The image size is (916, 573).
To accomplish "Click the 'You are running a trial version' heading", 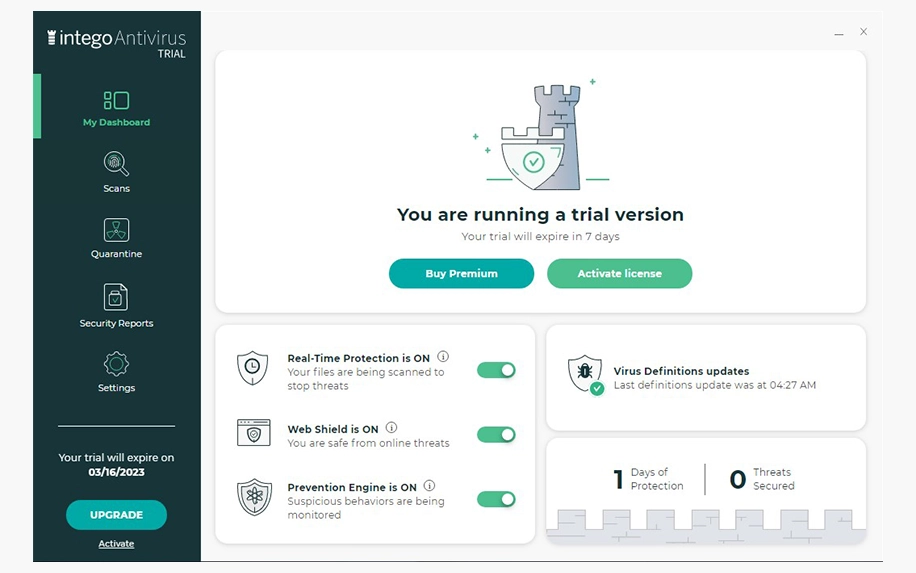I will coord(540,214).
